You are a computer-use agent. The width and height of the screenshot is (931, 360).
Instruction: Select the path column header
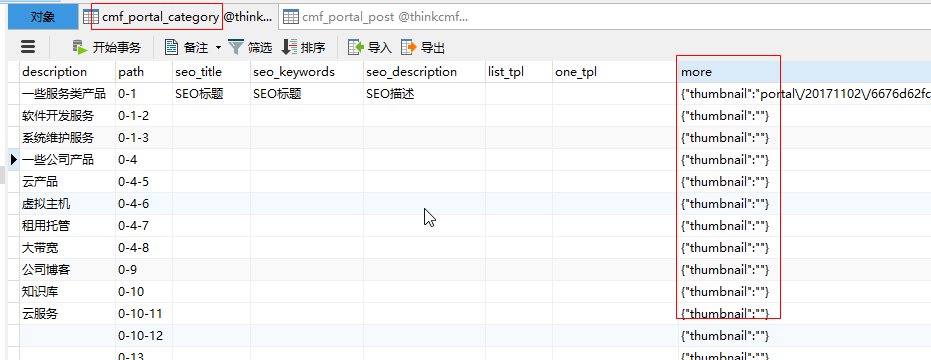(144, 72)
